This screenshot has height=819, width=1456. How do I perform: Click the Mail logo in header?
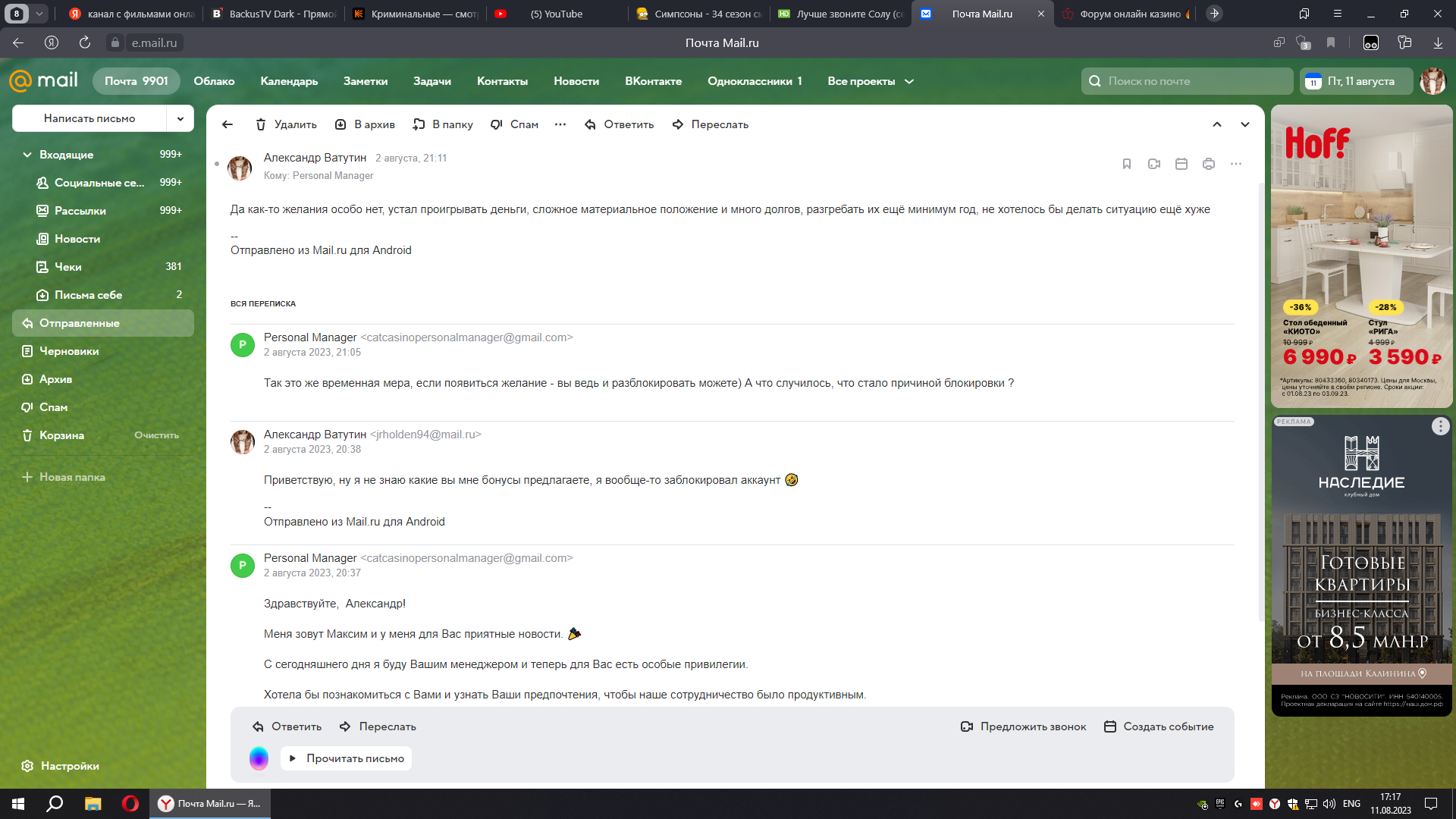(43, 80)
